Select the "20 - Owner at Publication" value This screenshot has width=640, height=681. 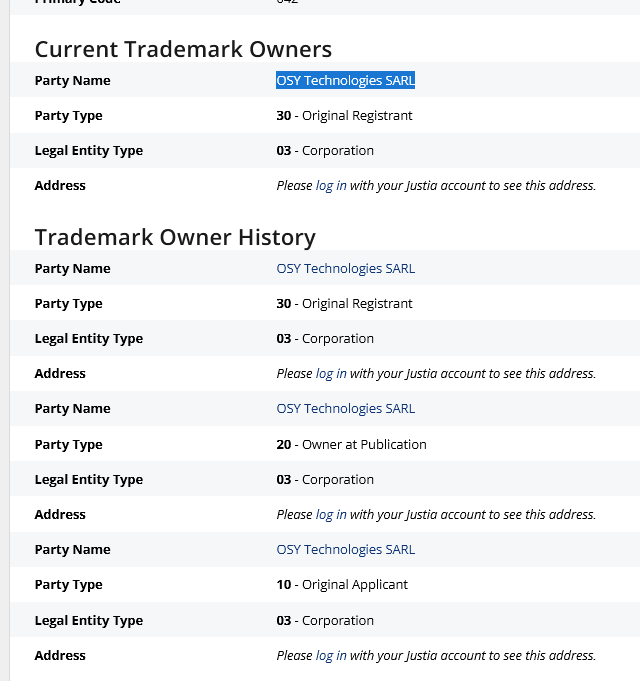pos(351,444)
